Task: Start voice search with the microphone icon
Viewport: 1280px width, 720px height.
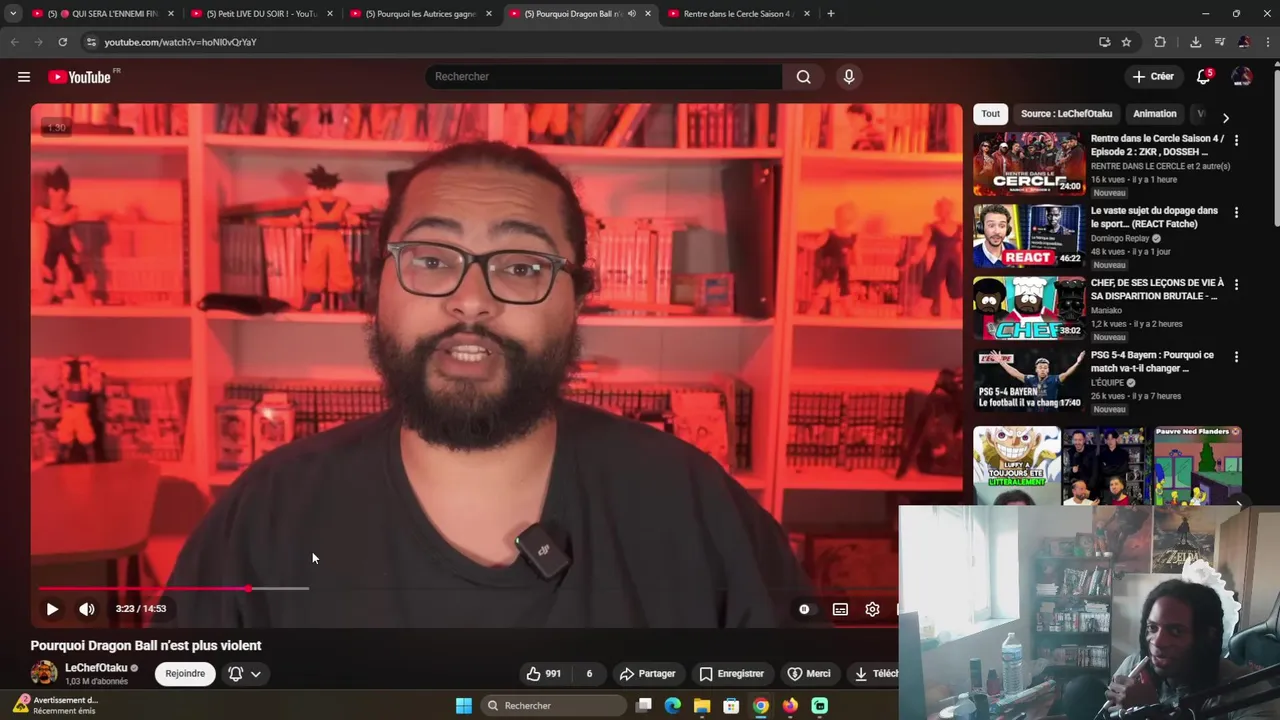Action: click(x=849, y=77)
